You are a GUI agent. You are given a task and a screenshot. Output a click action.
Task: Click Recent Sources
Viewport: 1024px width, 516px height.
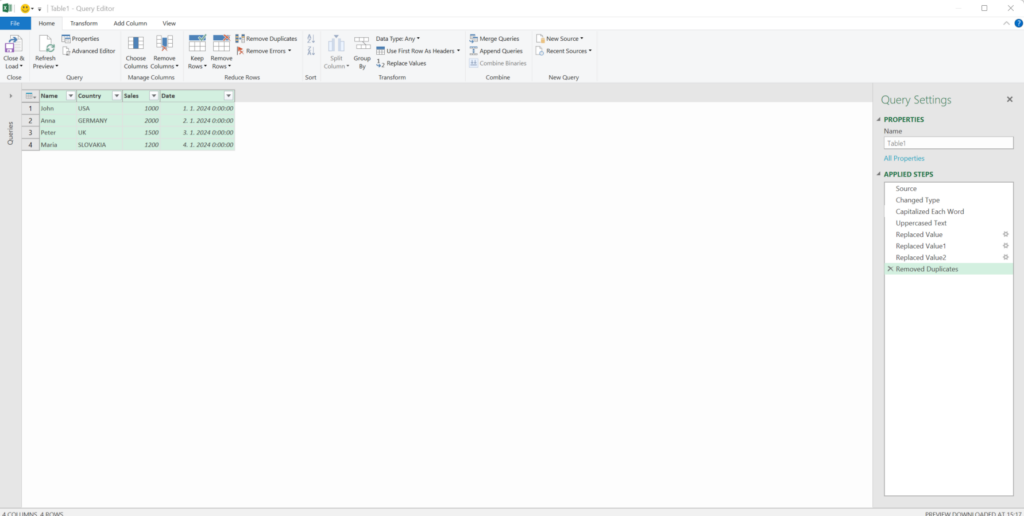tap(564, 51)
